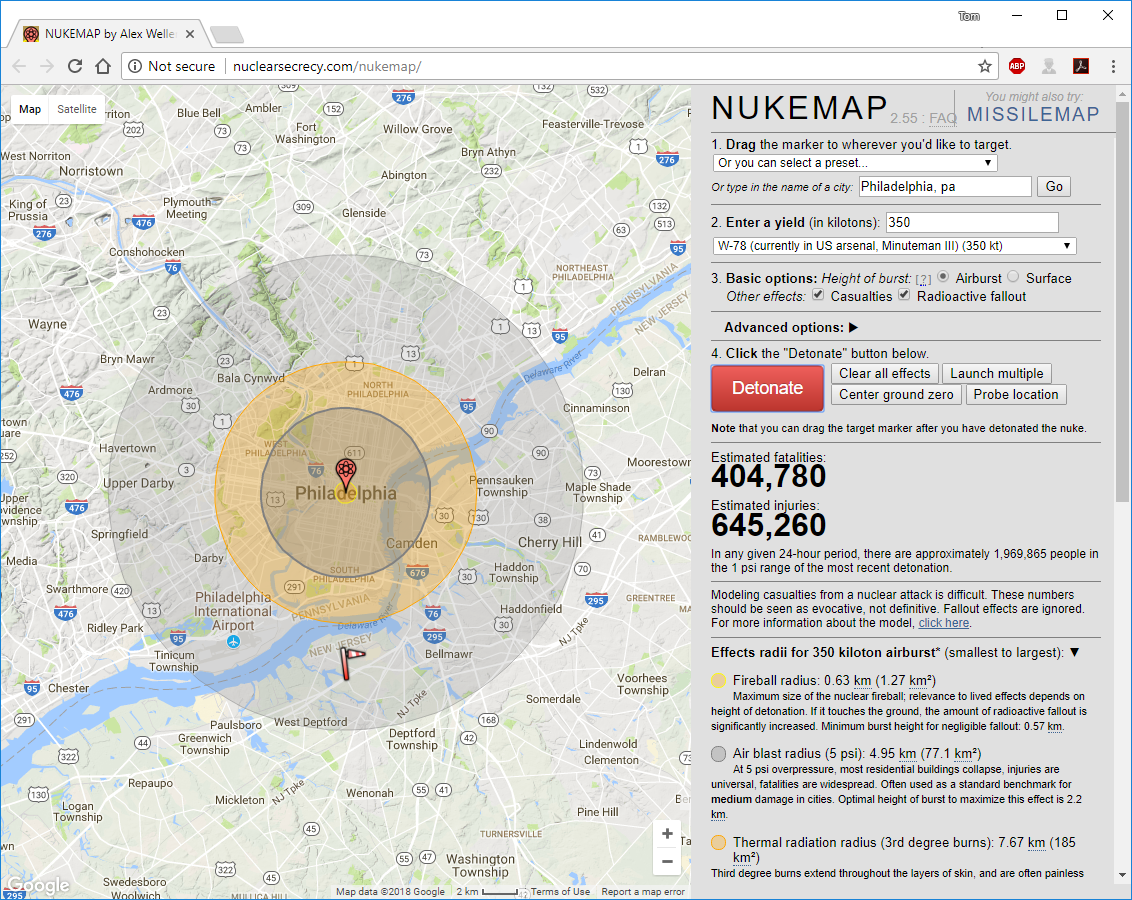Select the Airburst radio button
1132x900 pixels.
tap(943, 276)
